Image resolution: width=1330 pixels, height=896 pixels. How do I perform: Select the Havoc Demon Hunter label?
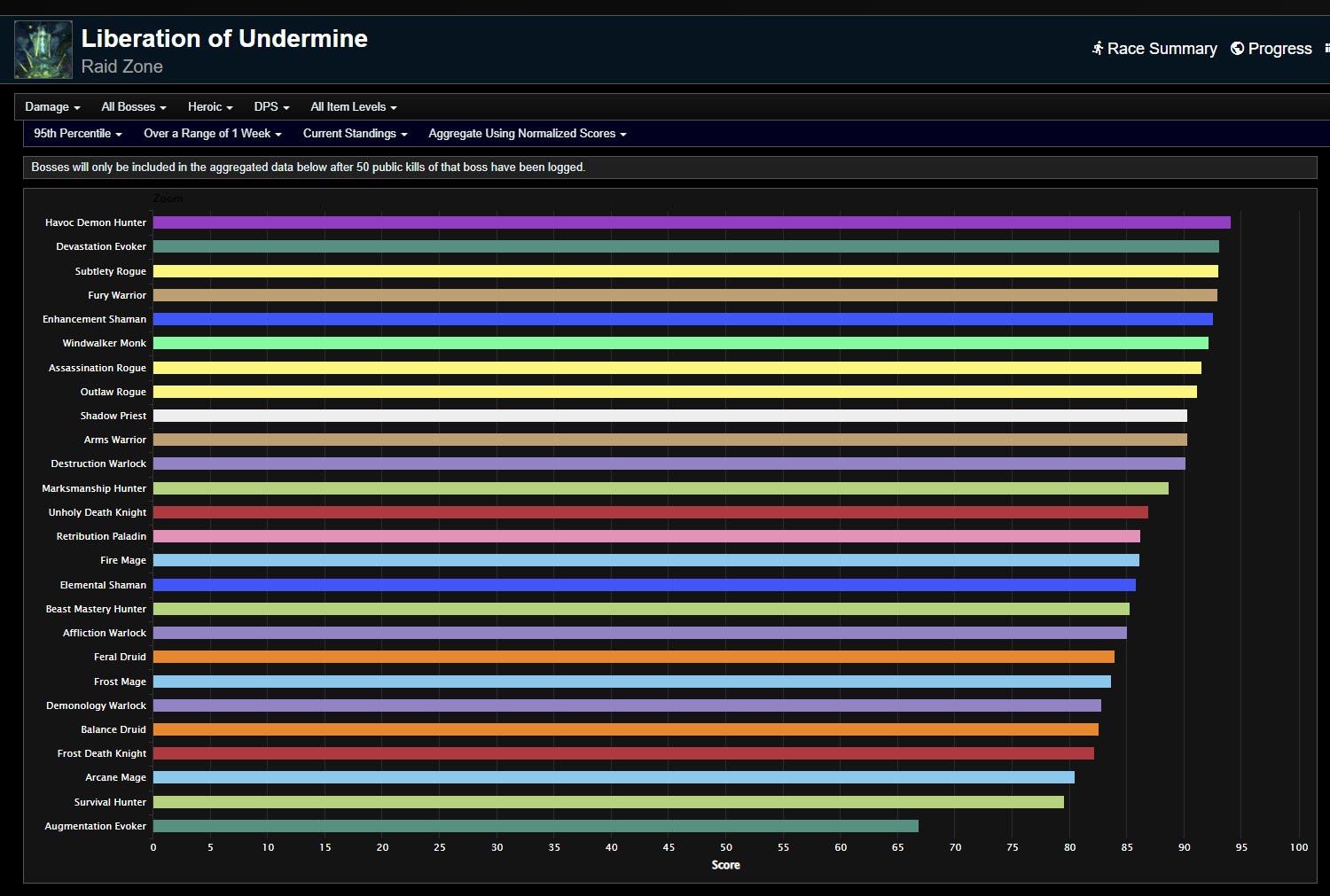click(95, 222)
